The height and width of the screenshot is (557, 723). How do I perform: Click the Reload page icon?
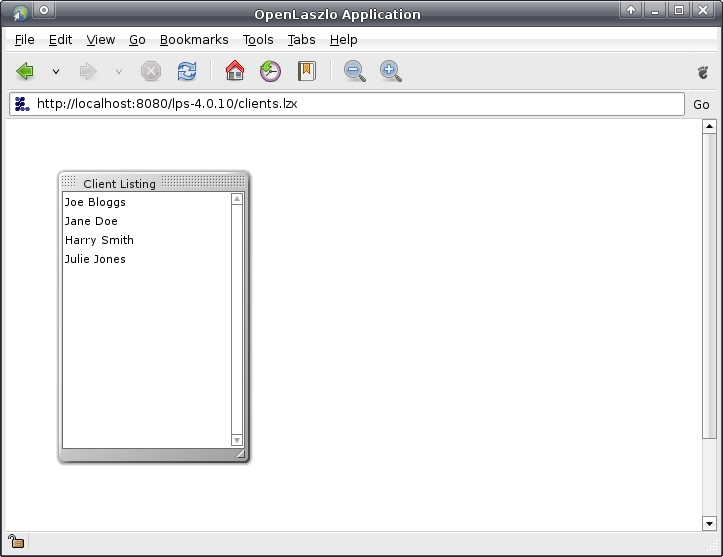coord(187,71)
